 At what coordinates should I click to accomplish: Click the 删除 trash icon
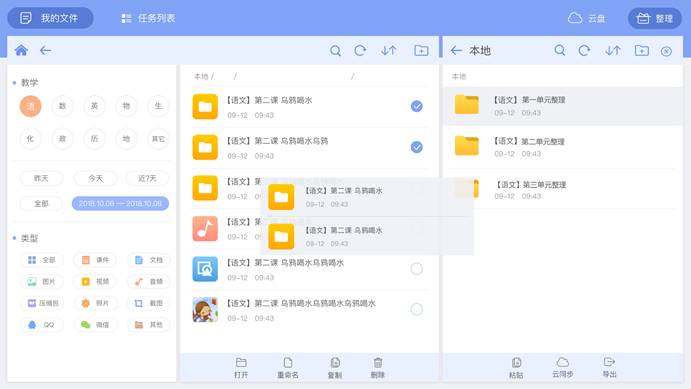coord(378,363)
